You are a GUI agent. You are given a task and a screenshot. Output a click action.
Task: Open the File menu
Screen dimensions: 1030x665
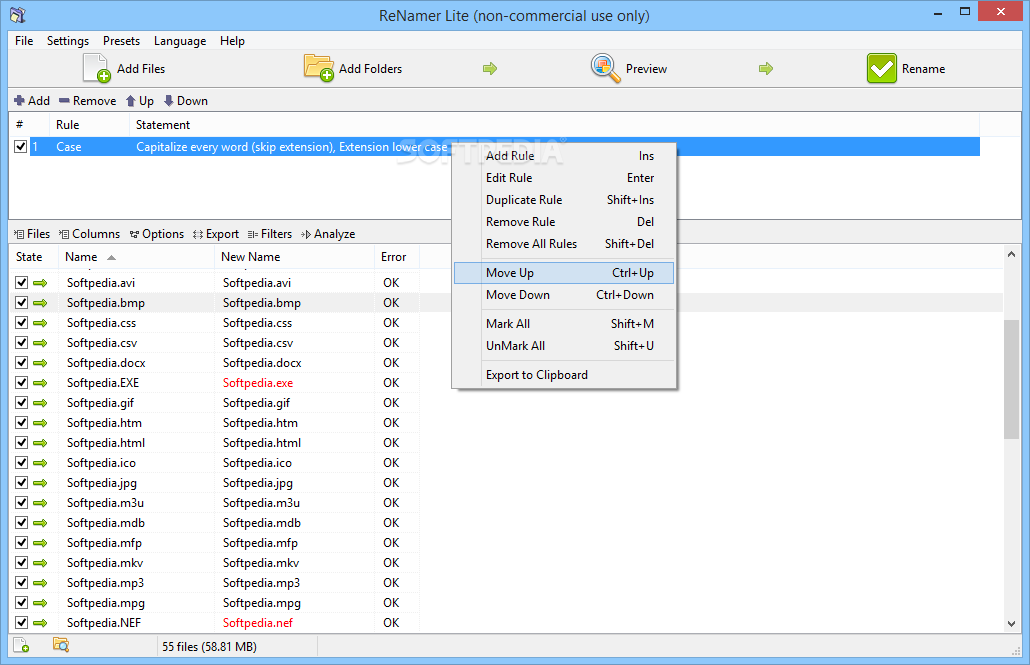[24, 41]
